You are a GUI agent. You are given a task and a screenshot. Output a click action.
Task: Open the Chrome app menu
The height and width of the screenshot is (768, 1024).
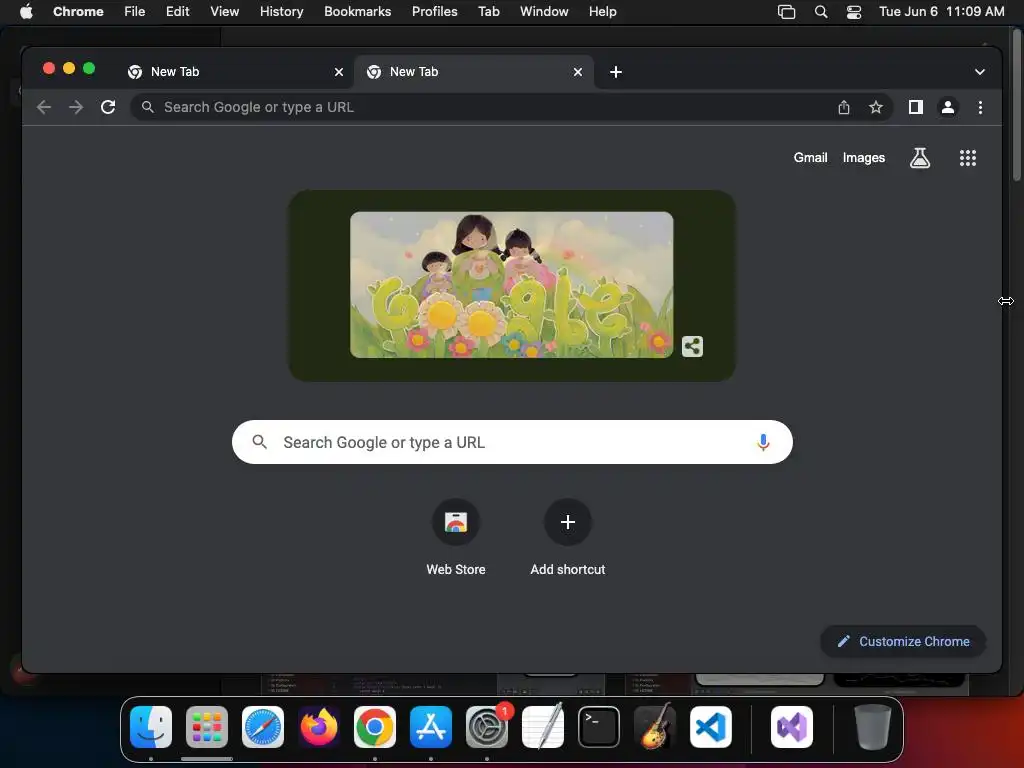point(78,12)
